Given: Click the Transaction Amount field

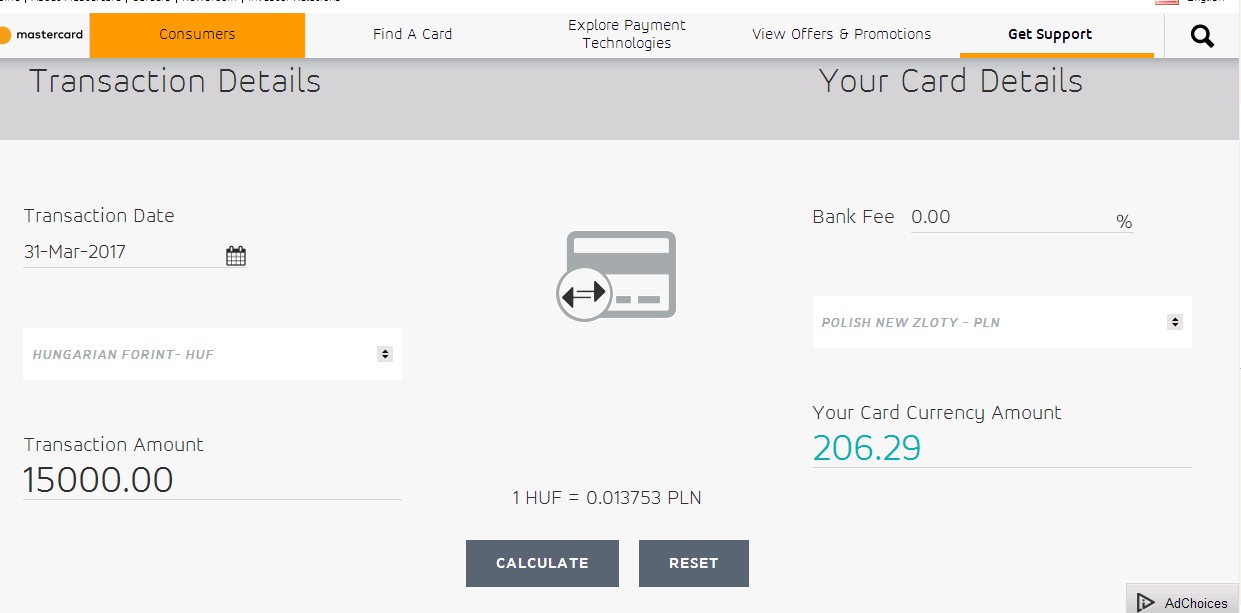Looking at the screenshot, I should click(212, 481).
